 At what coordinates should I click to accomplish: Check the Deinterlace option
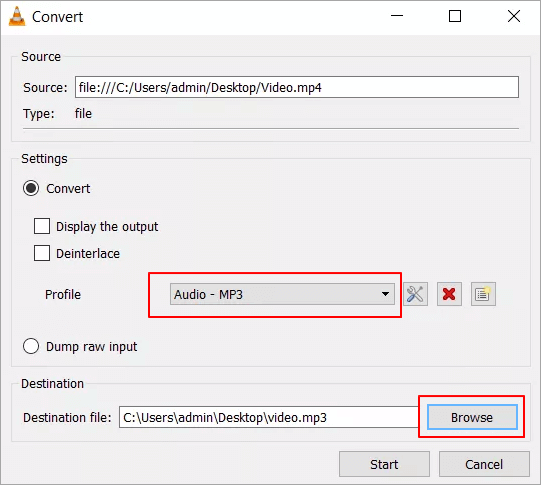tap(42, 253)
